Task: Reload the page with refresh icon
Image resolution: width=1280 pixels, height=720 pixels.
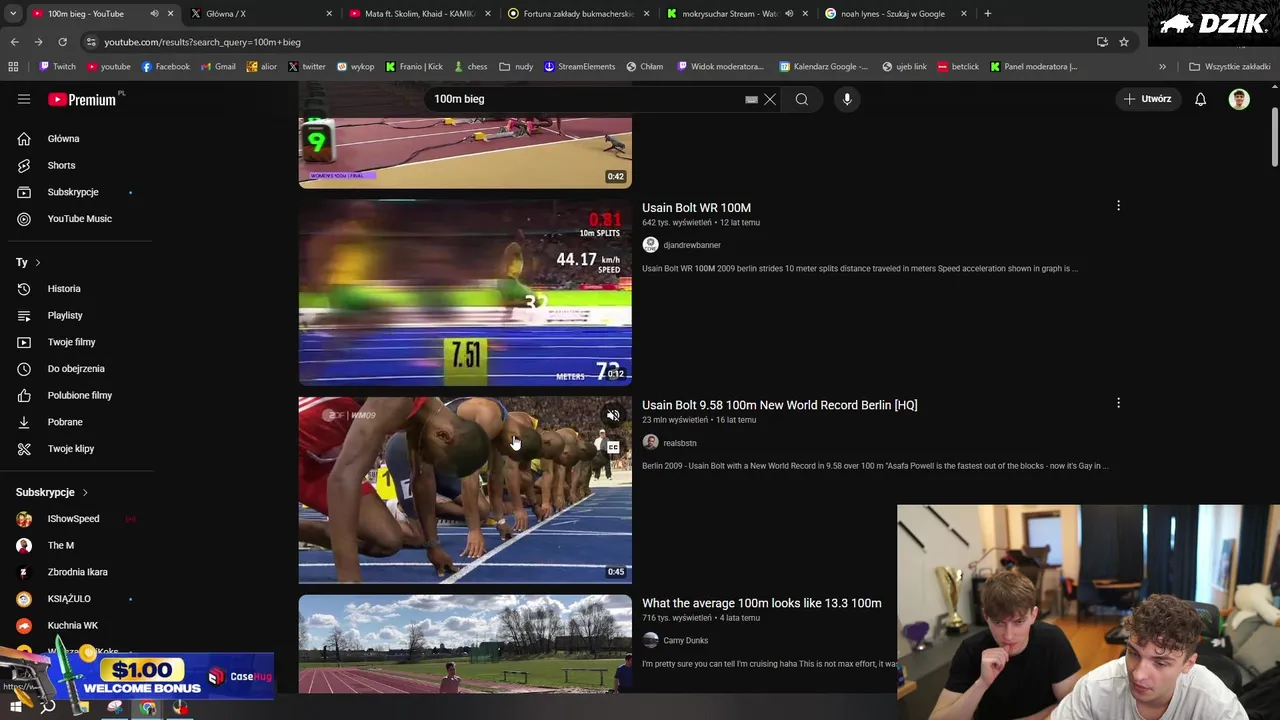Action: pos(62,42)
